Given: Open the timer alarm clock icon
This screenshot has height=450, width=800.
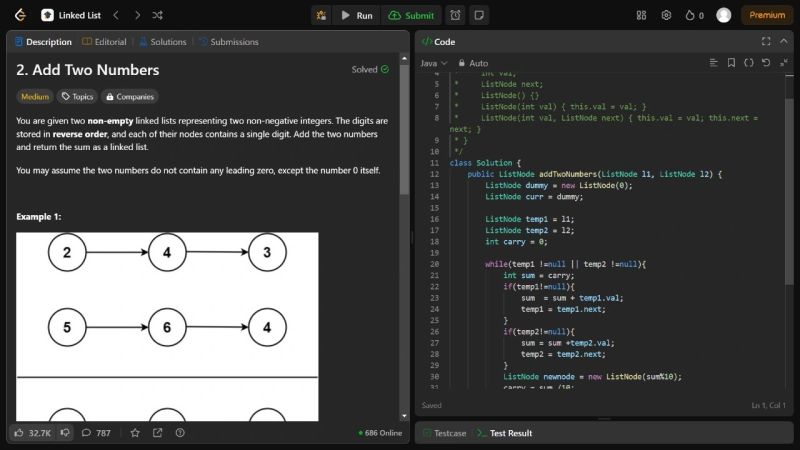Looking at the screenshot, I should click(x=455, y=15).
